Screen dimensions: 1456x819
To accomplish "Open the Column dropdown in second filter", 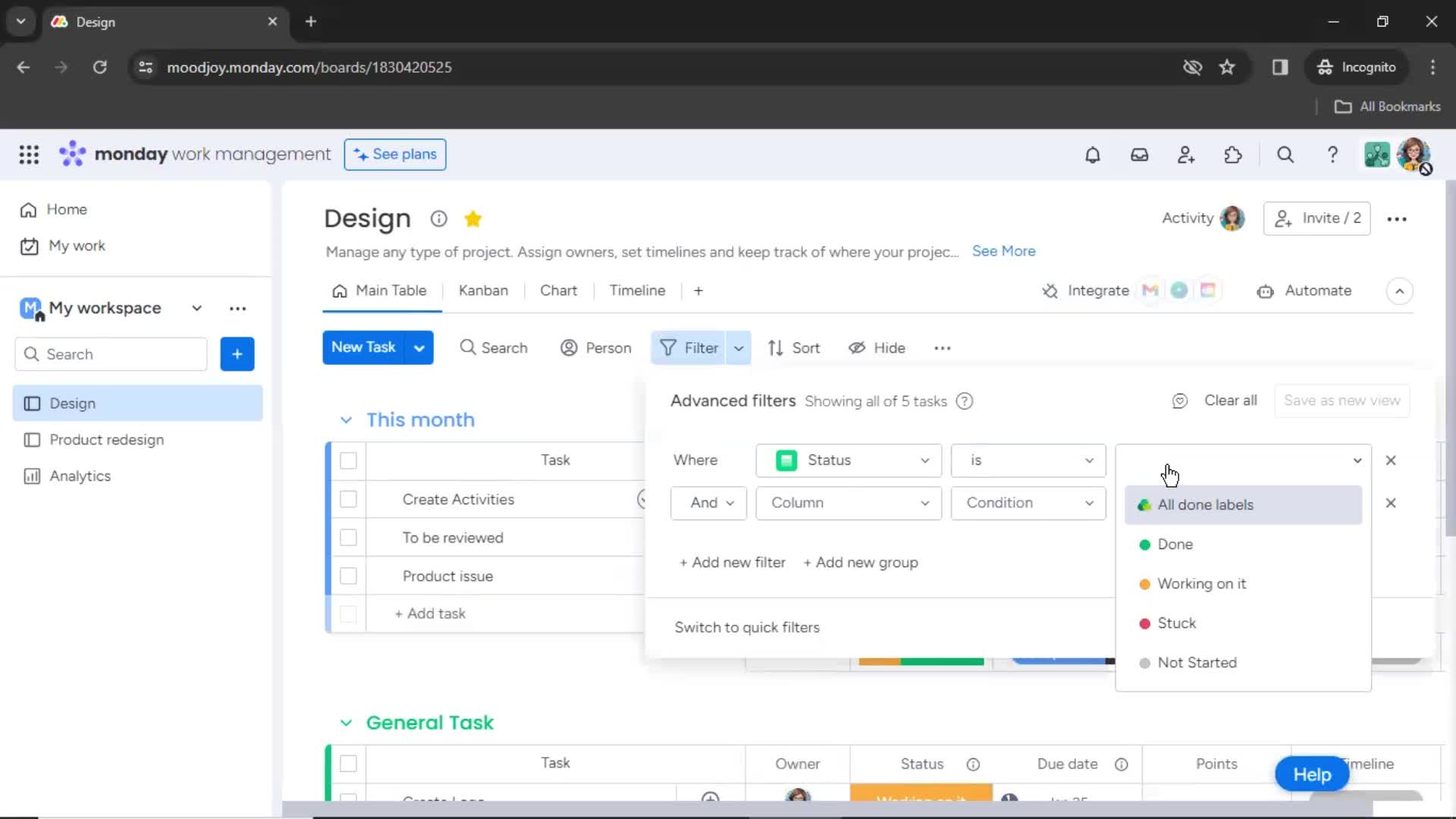I will point(849,503).
